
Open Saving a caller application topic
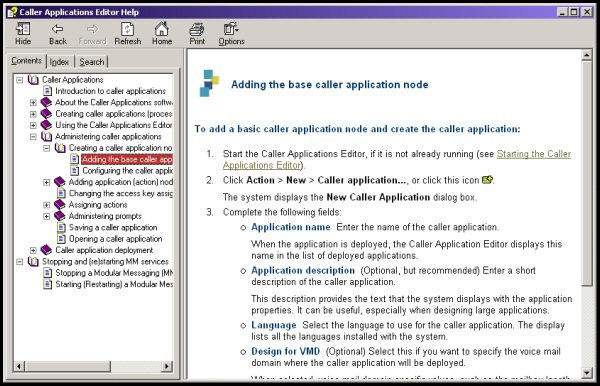point(113,227)
